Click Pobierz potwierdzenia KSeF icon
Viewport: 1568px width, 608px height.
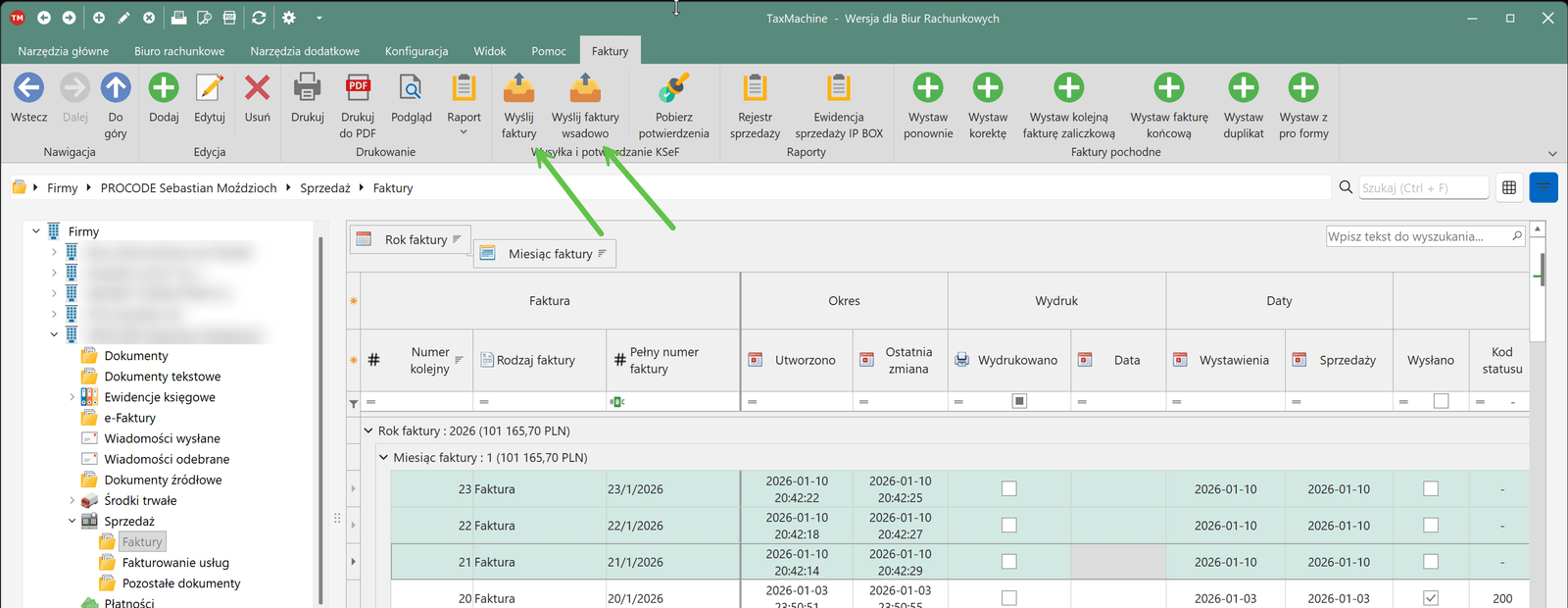click(x=673, y=90)
